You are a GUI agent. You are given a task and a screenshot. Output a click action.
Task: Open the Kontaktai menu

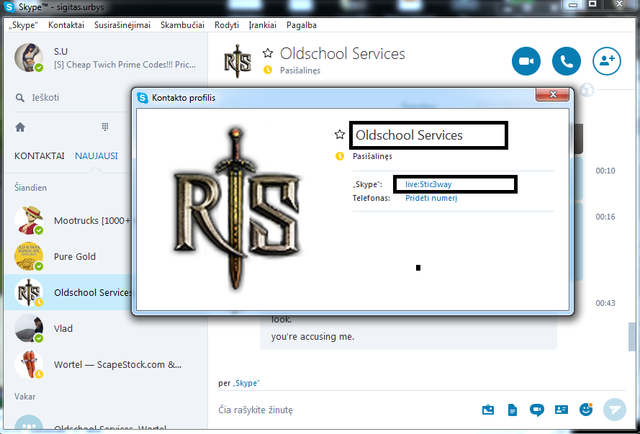(66, 25)
